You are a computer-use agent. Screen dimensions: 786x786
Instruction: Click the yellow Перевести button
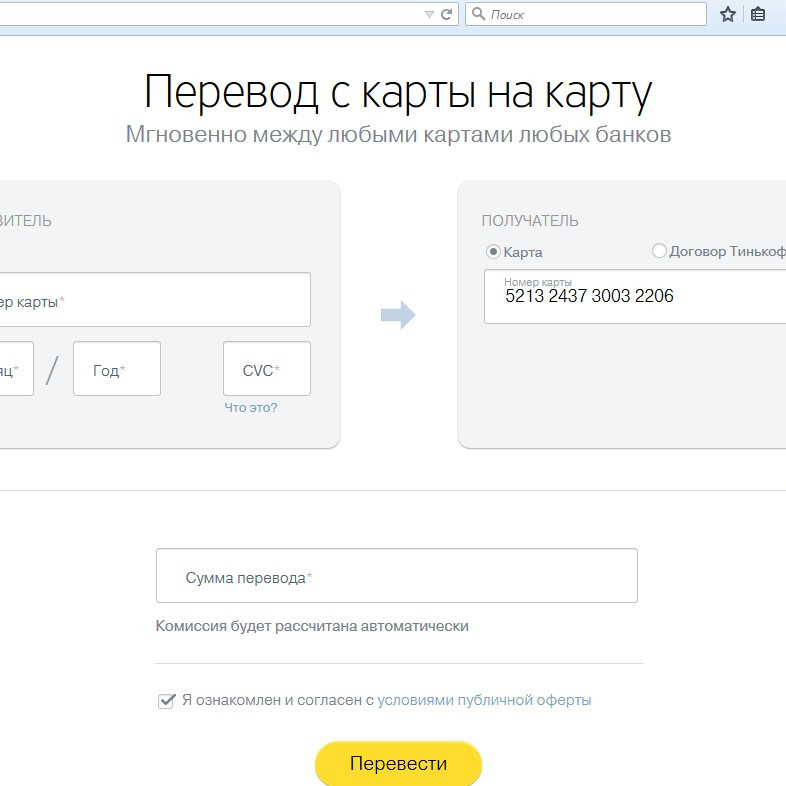pyautogui.click(x=399, y=763)
